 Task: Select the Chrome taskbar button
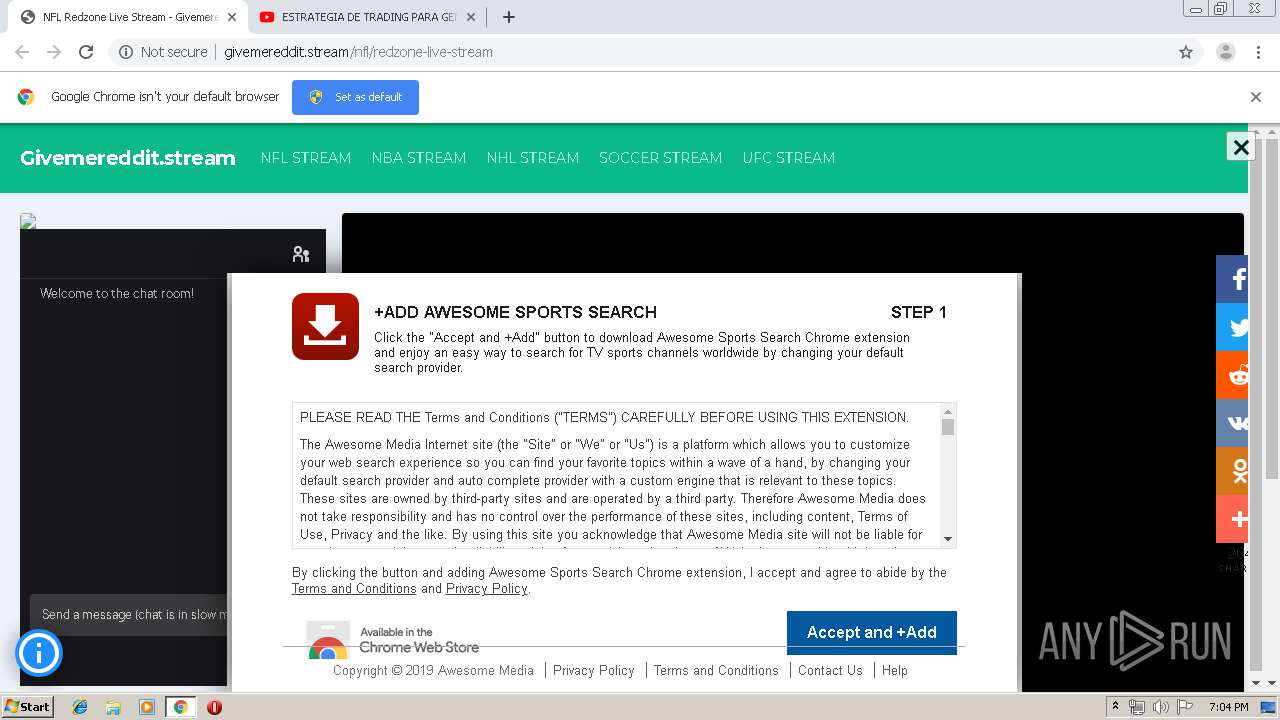tap(180, 707)
